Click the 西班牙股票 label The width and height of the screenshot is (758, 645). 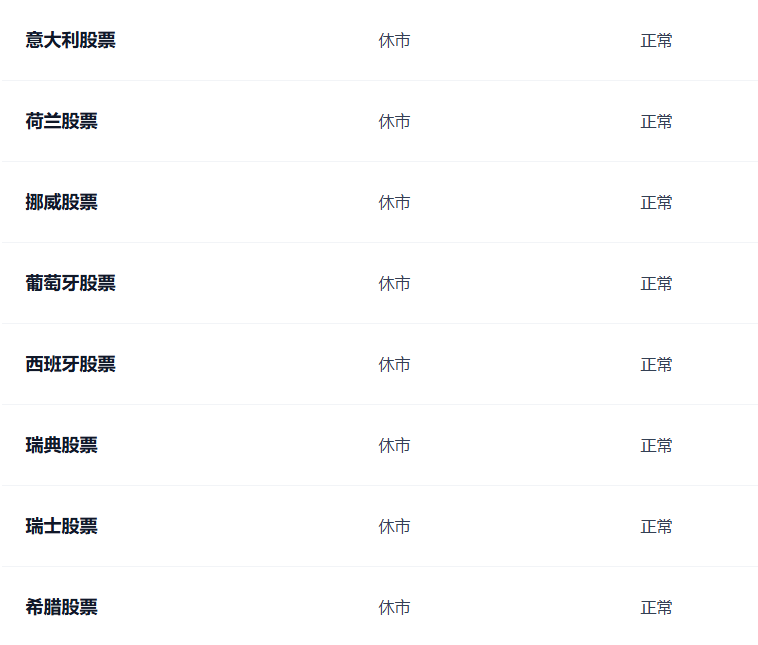tap(70, 364)
